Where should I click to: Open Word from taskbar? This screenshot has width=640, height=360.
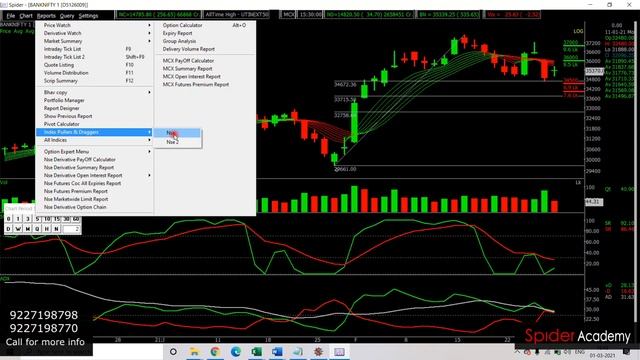(x=277, y=351)
